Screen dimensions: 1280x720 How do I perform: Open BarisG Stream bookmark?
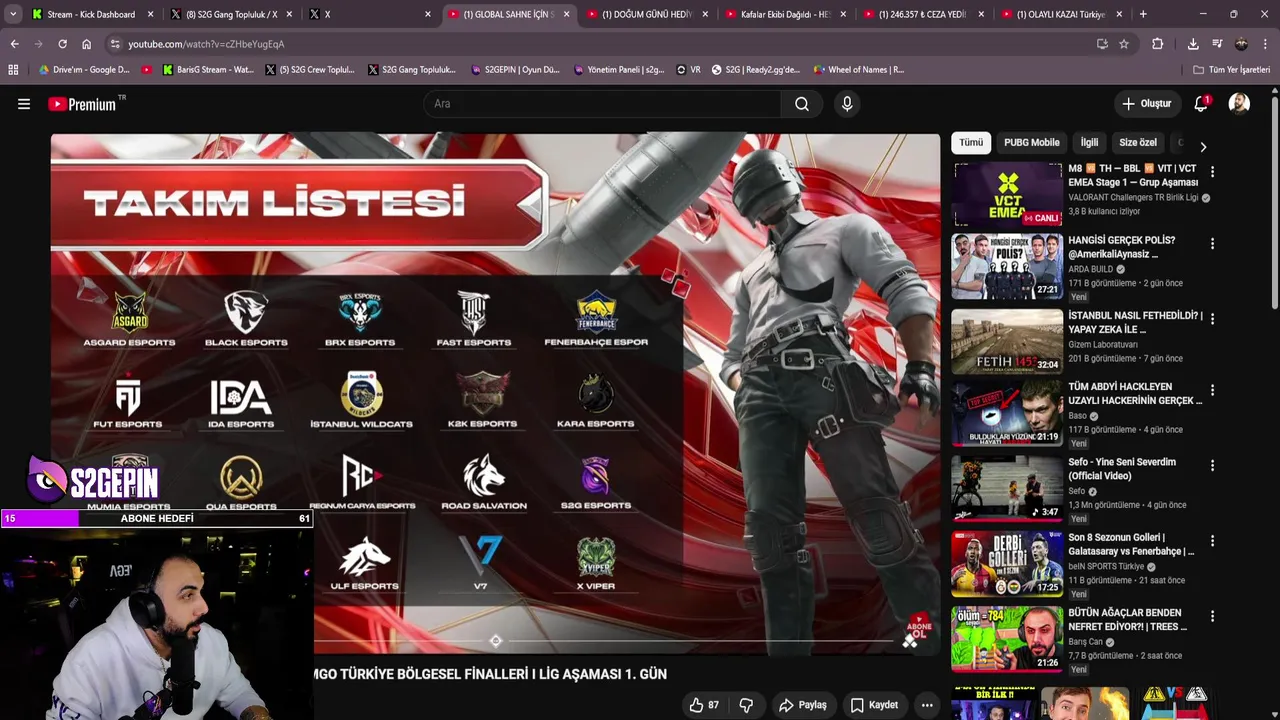(208, 70)
